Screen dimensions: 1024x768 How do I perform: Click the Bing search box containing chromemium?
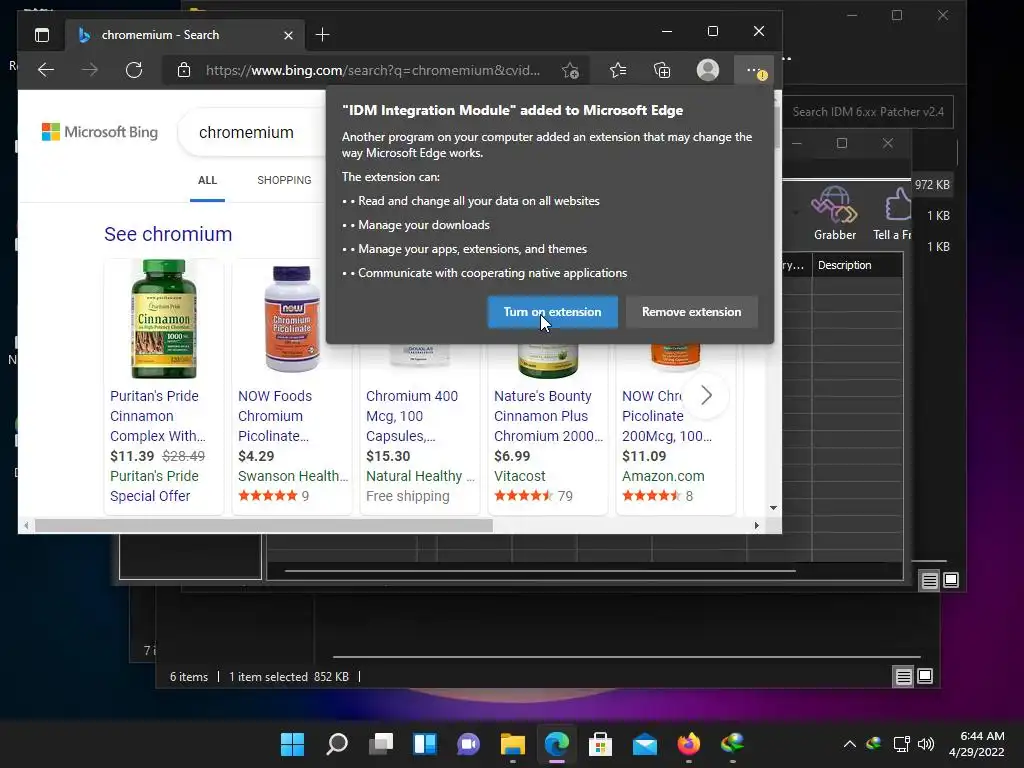[x=251, y=133]
